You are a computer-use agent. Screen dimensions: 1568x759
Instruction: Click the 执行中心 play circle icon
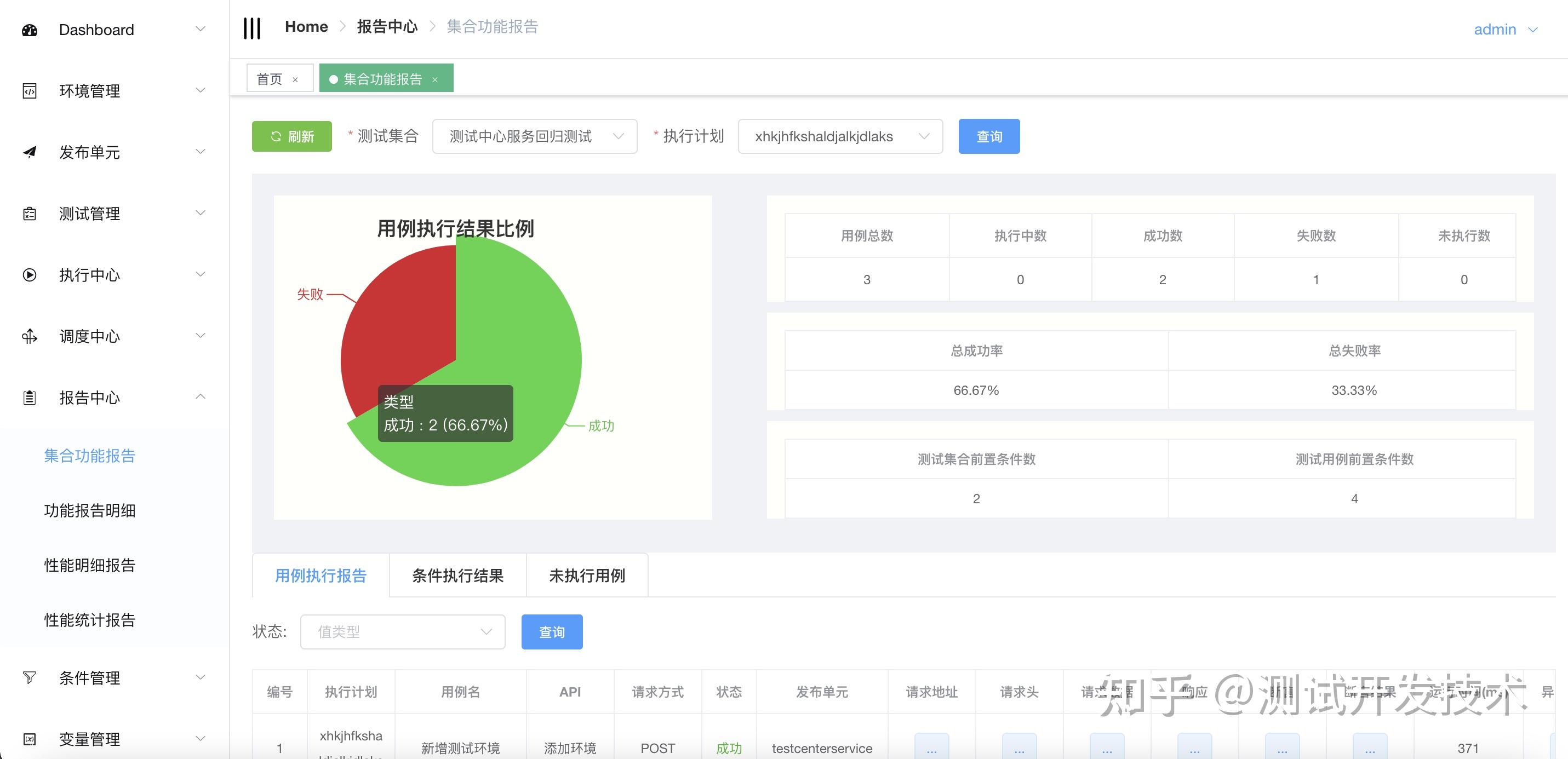29,274
